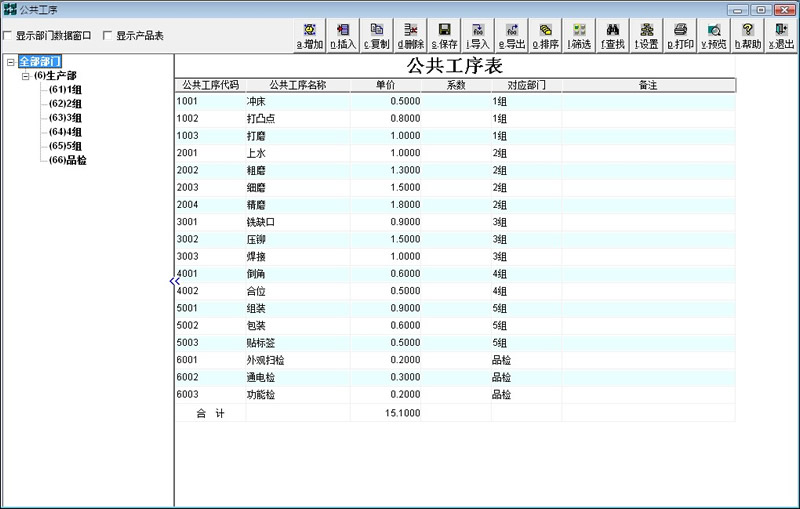
Task: Open the 导出 (Export) tool
Action: click(512, 36)
